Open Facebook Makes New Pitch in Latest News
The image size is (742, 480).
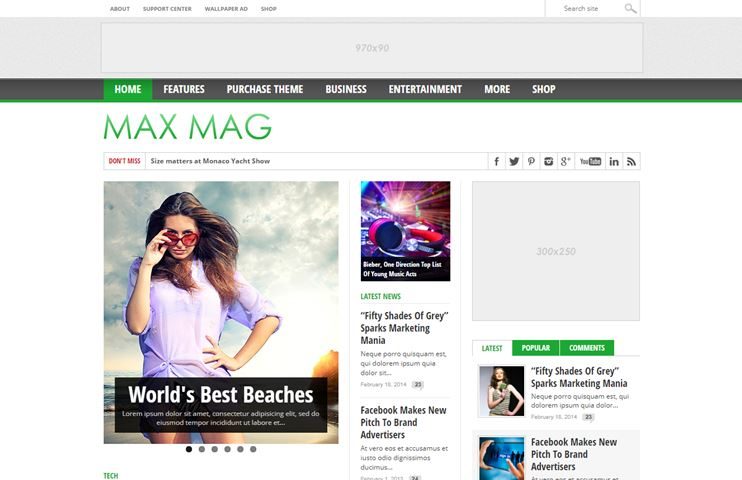[x=404, y=422]
